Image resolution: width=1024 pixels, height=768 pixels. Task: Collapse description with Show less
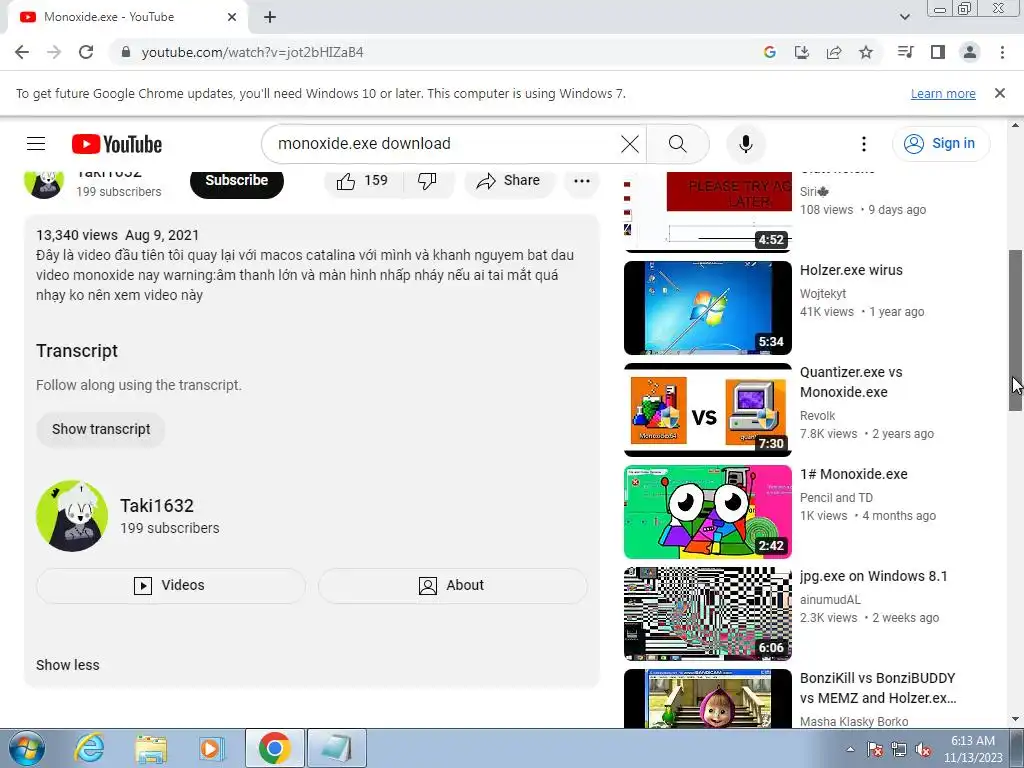68,665
